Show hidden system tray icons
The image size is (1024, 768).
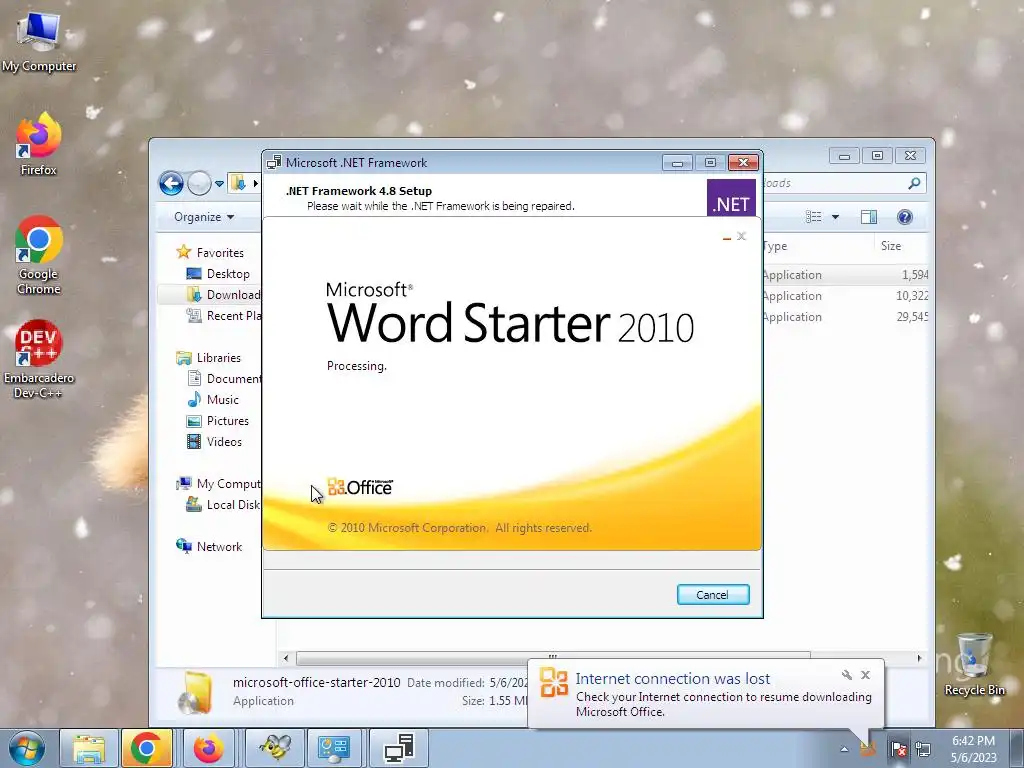click(844, 749)
